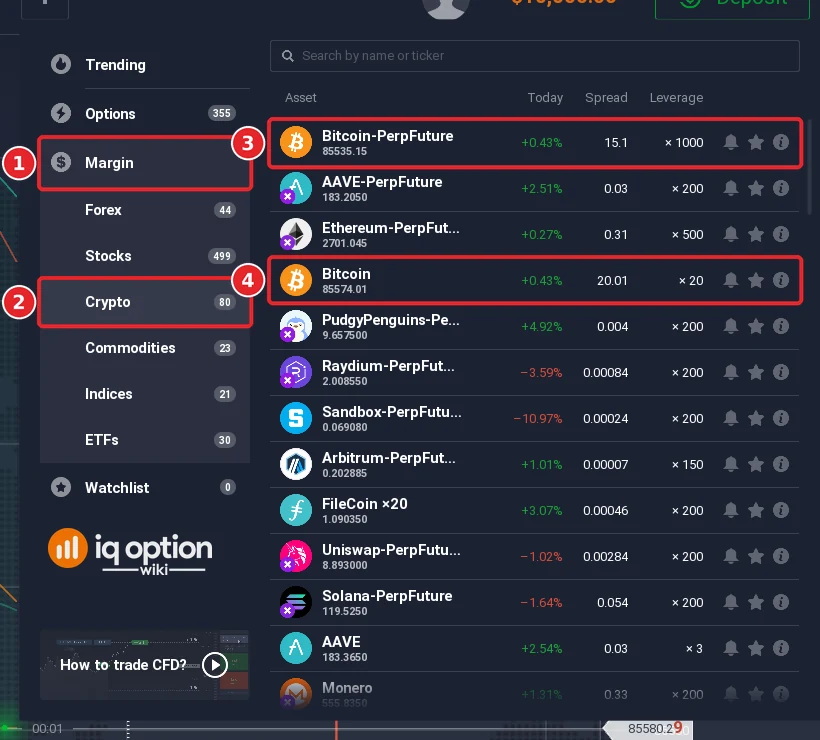Set alert bell on Bitcoin x20 row
Image resolution: width=820 pixels, height=740 pixels.
tap(731, 280)
